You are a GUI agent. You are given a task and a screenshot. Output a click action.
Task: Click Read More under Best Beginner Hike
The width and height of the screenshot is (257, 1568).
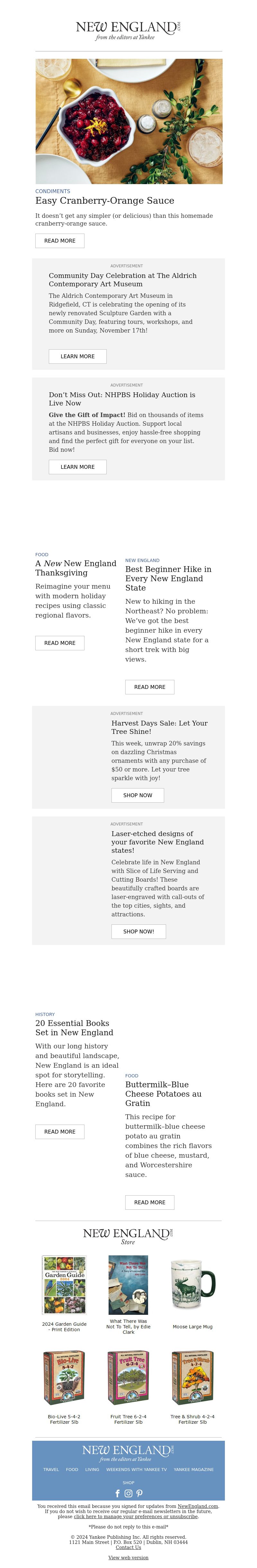(x=150, y=687)
